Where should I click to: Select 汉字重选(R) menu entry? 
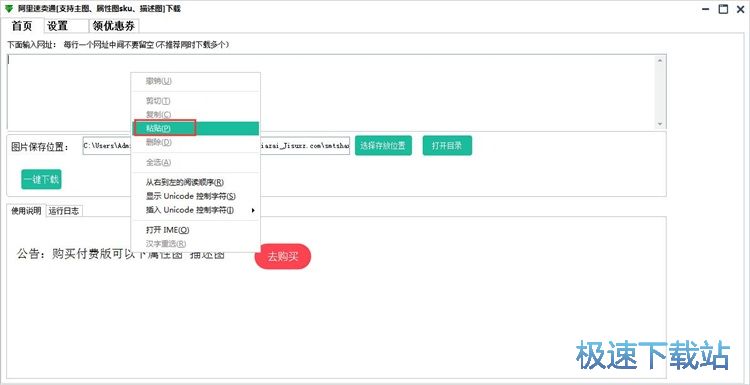click(x=195, y=244)
